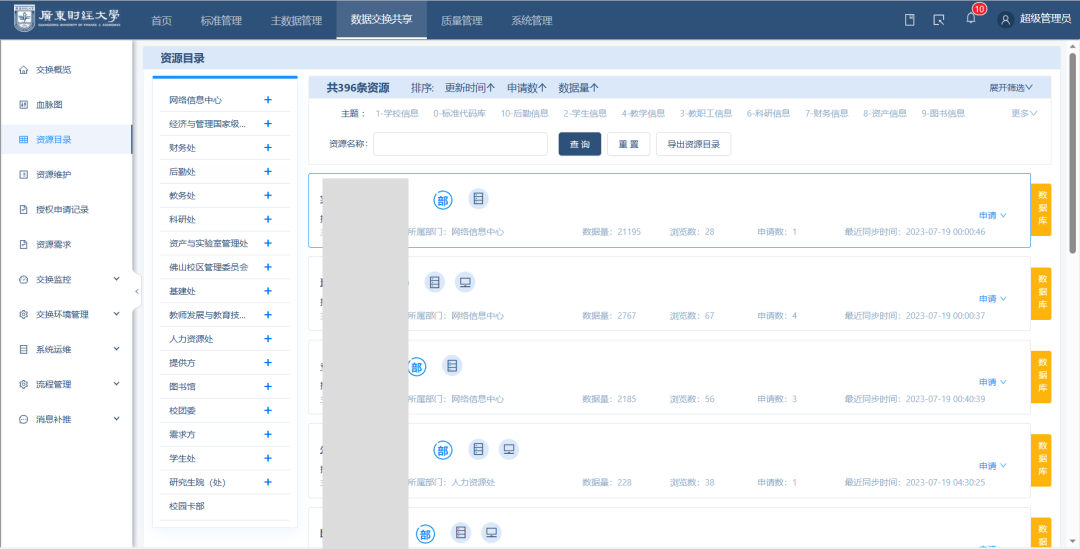The image size is (1080, 549).
Task: Filter by theme 2-学生信息
Action: 585,113
